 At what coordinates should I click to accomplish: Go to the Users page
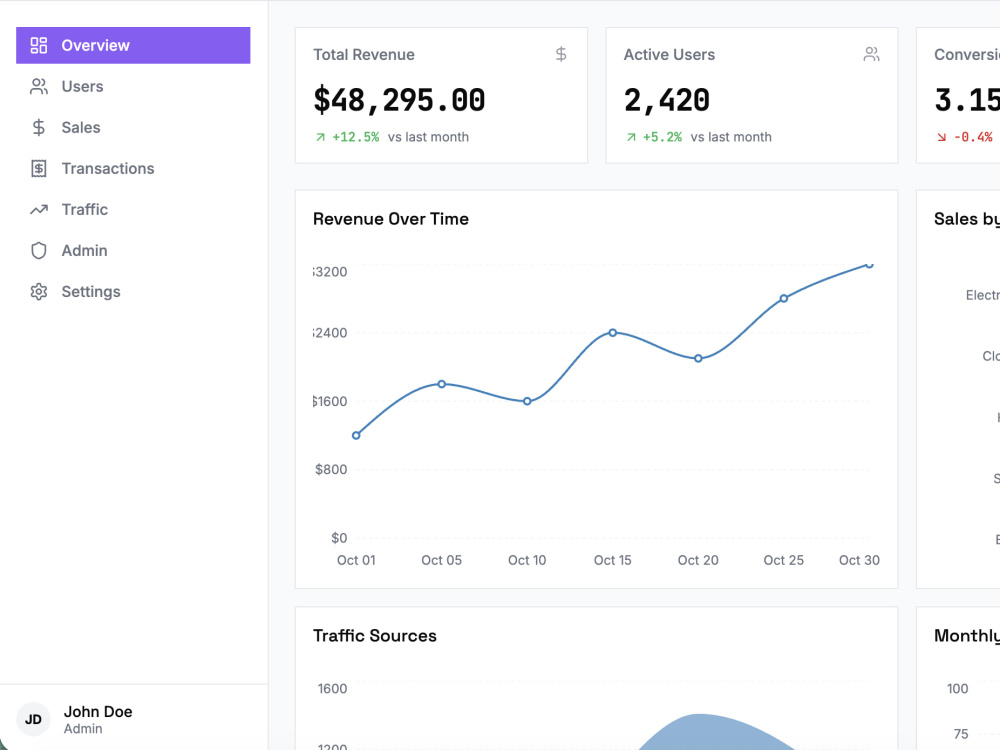click(133, 86)
